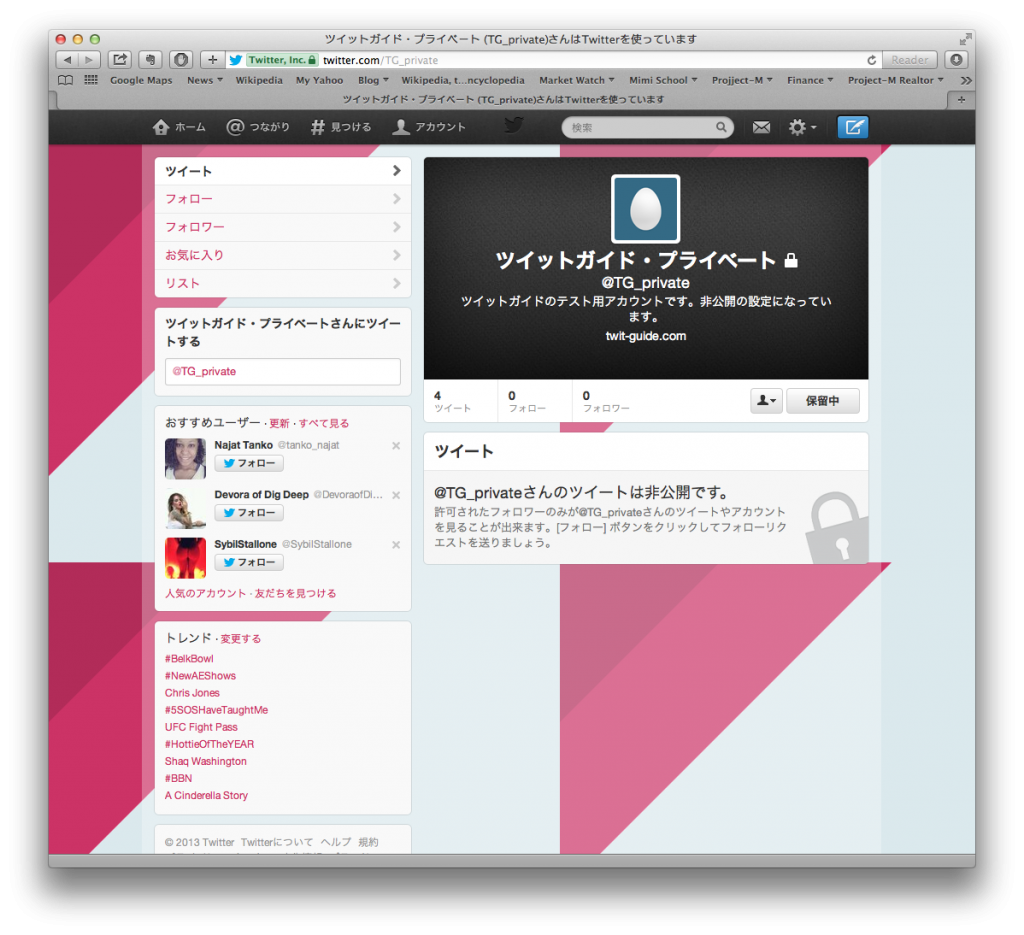Go forward with Safari's forward arrow
The height and width of the screenshot is (935, 1024).
point(89,60)
